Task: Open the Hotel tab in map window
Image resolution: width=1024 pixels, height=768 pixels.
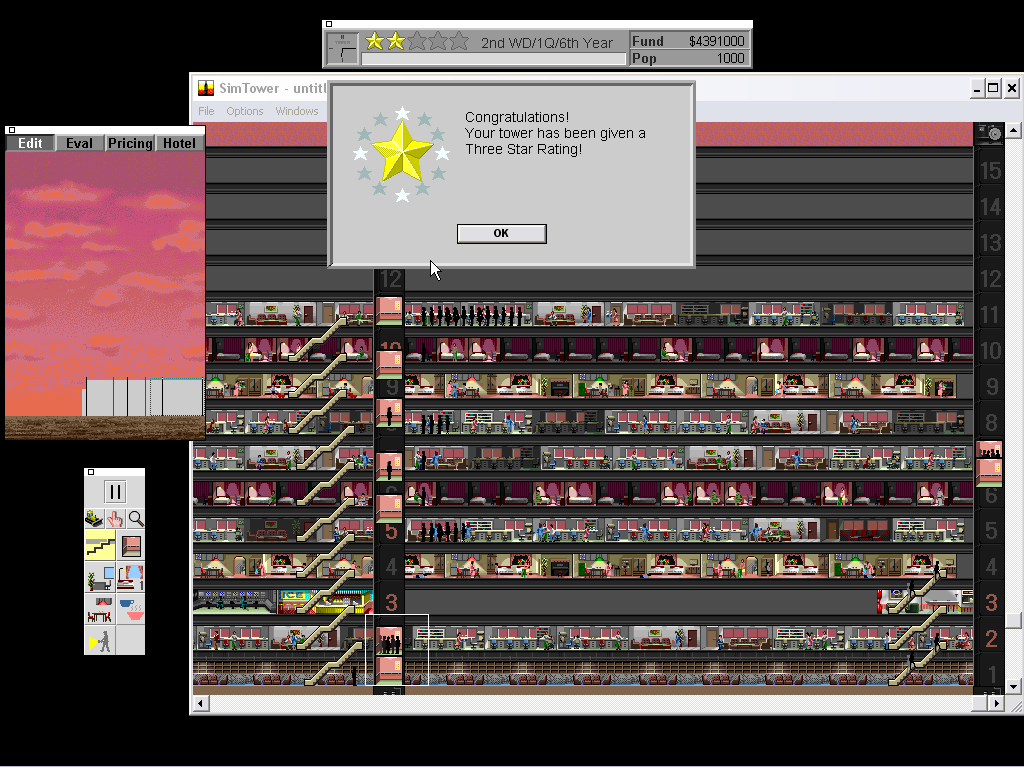Action: 179,143
